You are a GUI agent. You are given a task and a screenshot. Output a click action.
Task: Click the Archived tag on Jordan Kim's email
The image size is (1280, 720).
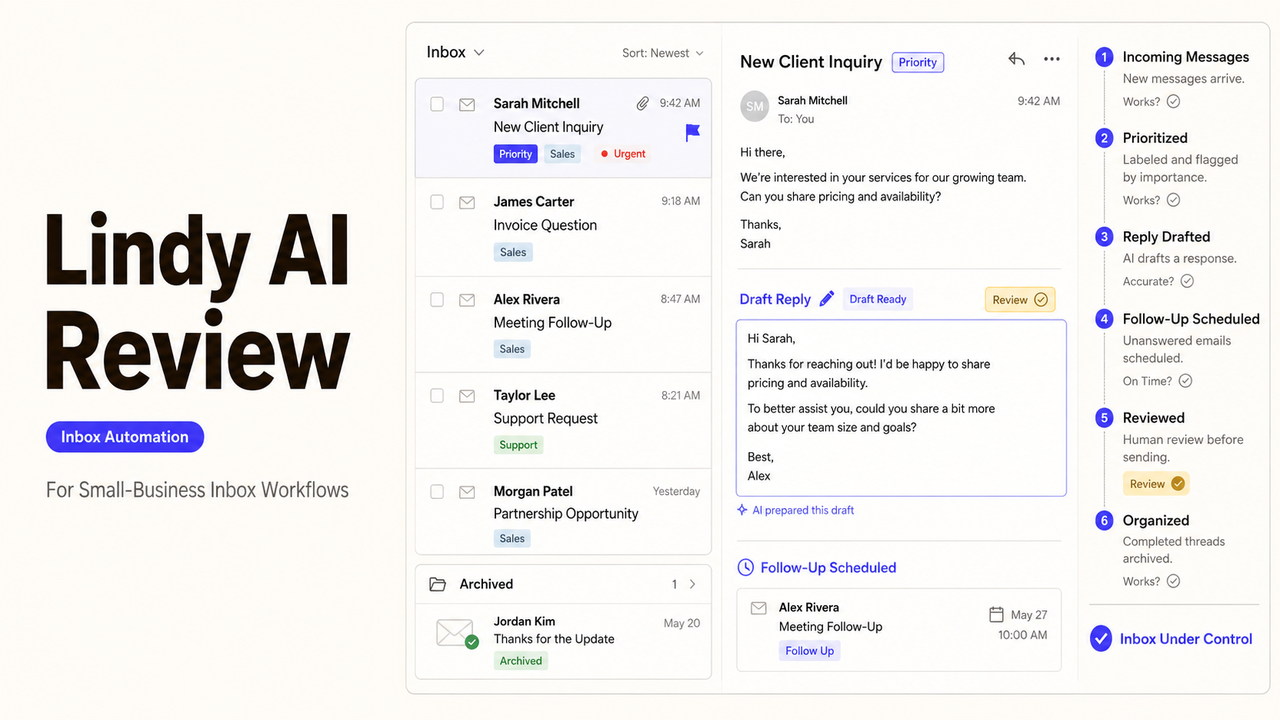(x=521, y=661)
